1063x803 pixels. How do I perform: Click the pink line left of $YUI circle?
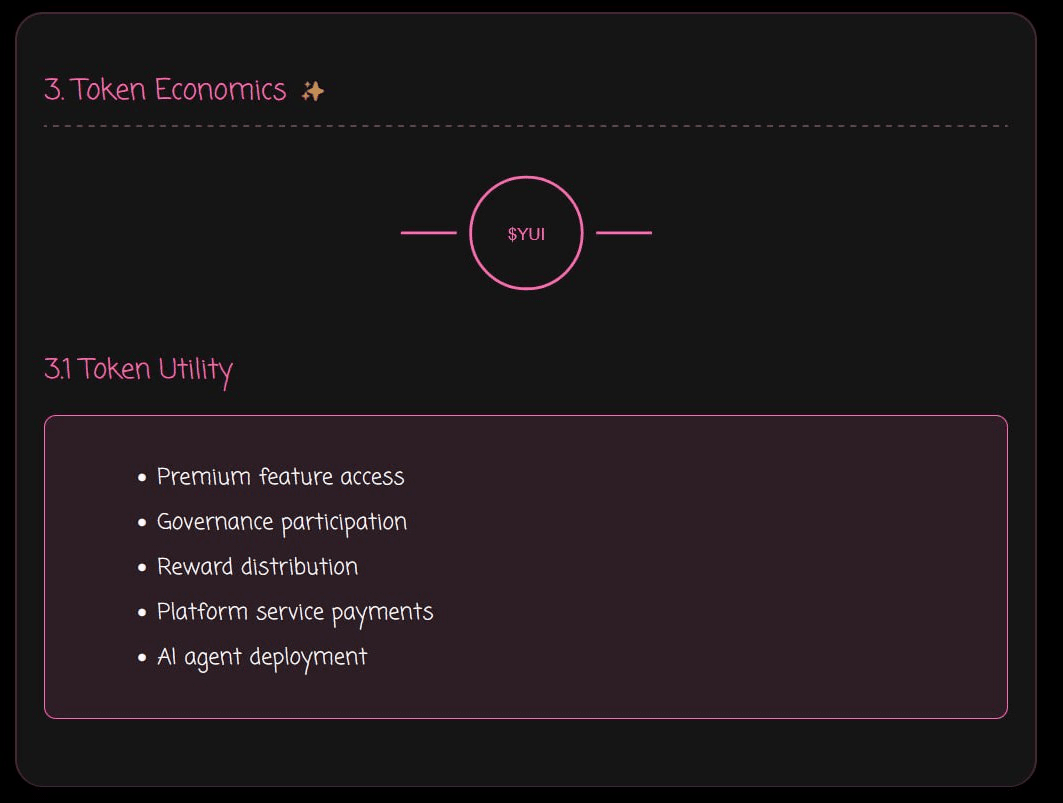428,233
